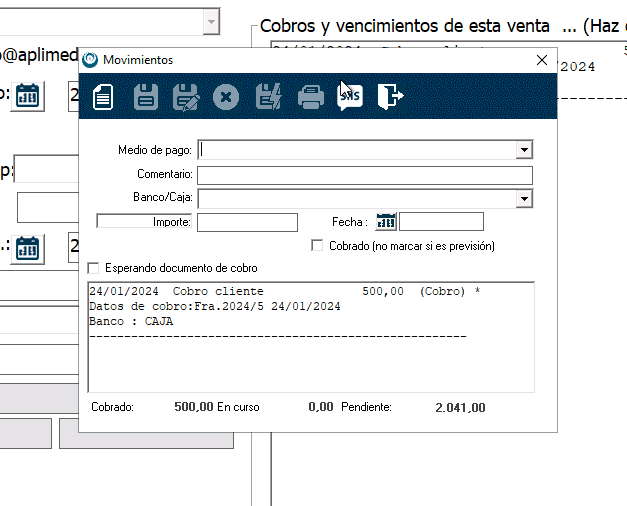
Task: Click the Fecha date input field
Action: [441, 222]
